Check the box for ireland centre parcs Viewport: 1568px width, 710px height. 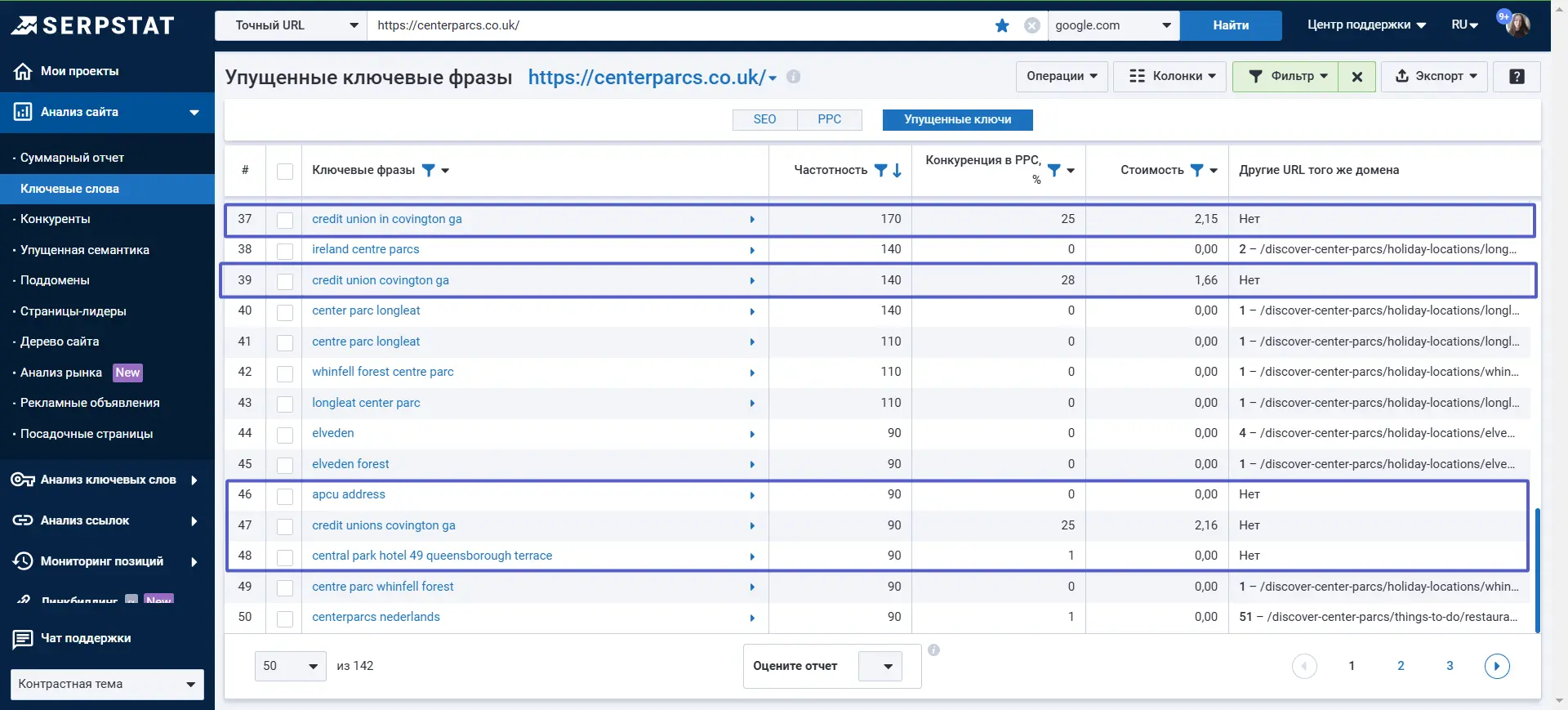(x=285, y=251)
